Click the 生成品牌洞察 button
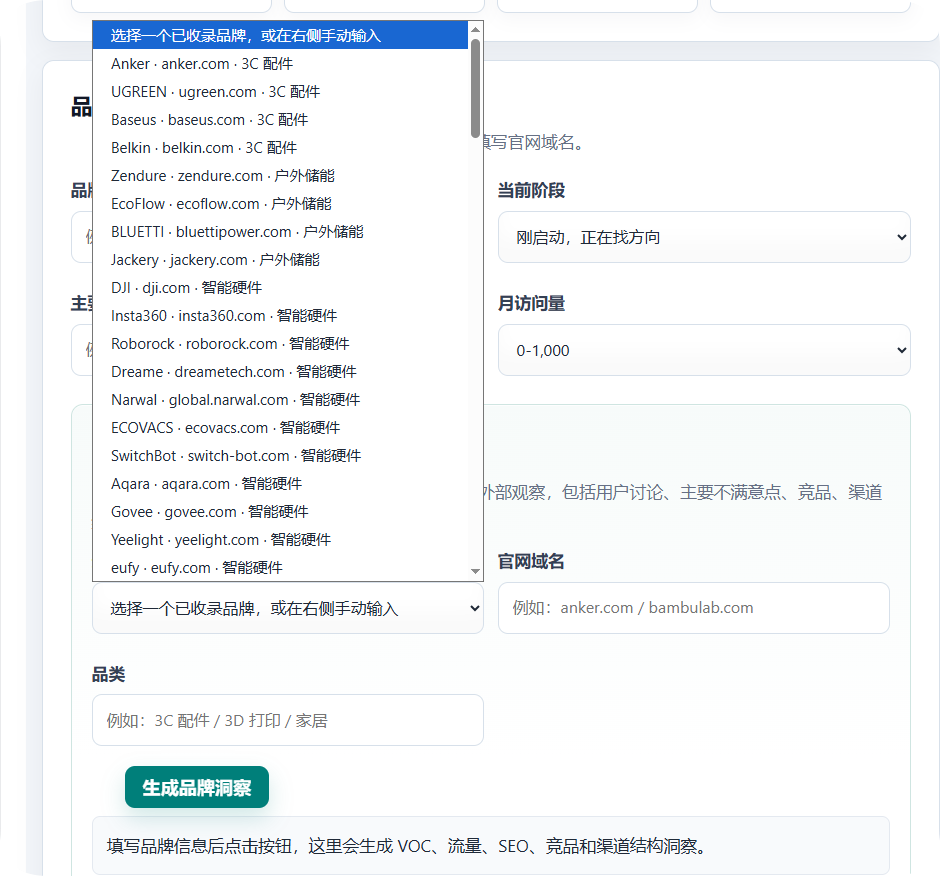Image resolution: width=940 pixels, height=876 pixels. [x=197, y=787]
